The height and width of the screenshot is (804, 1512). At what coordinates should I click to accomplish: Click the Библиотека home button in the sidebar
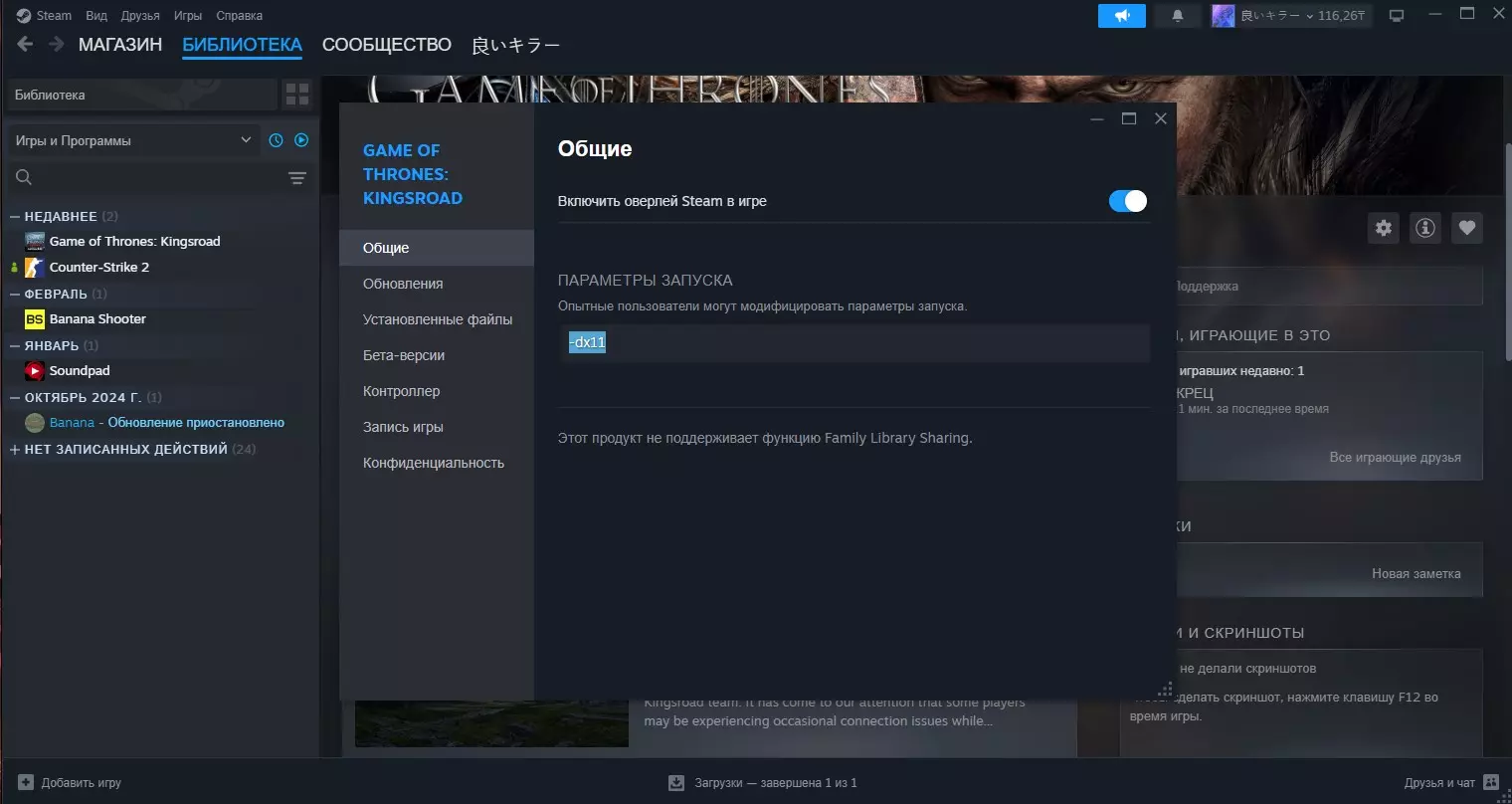tap(141, 95)
